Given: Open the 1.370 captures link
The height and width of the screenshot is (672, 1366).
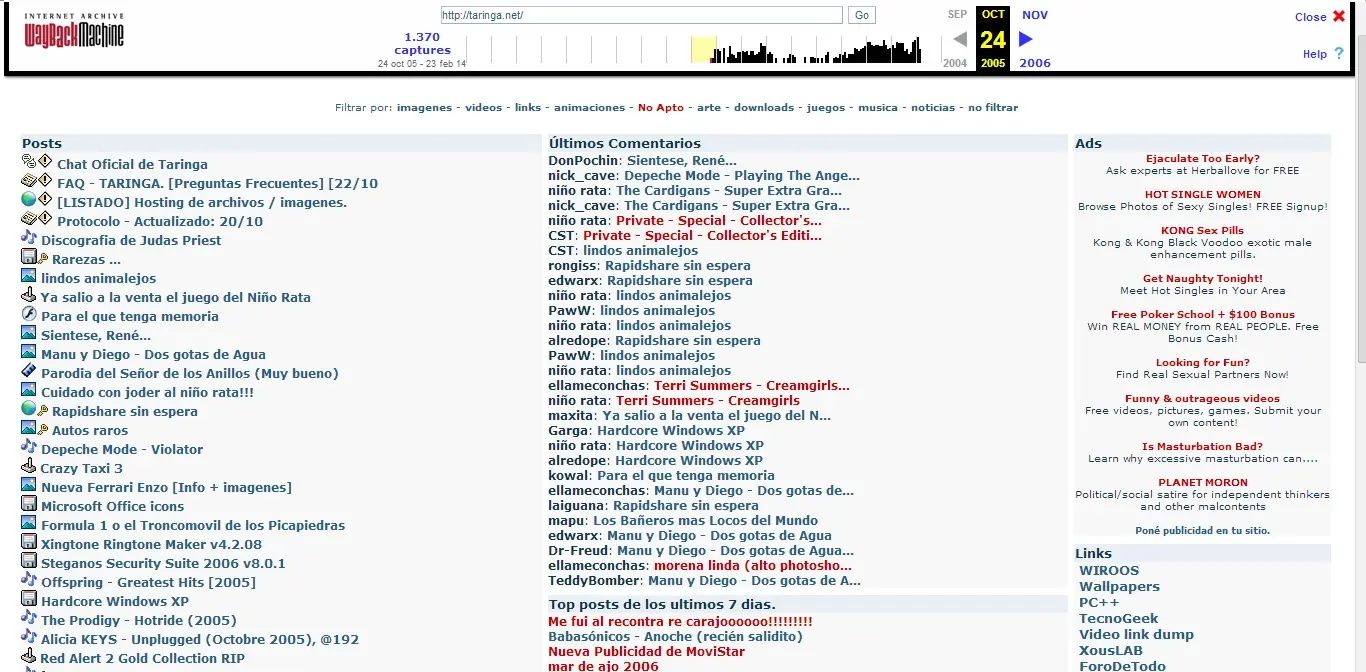Looking at the screenshot, I should coord(422,43).
